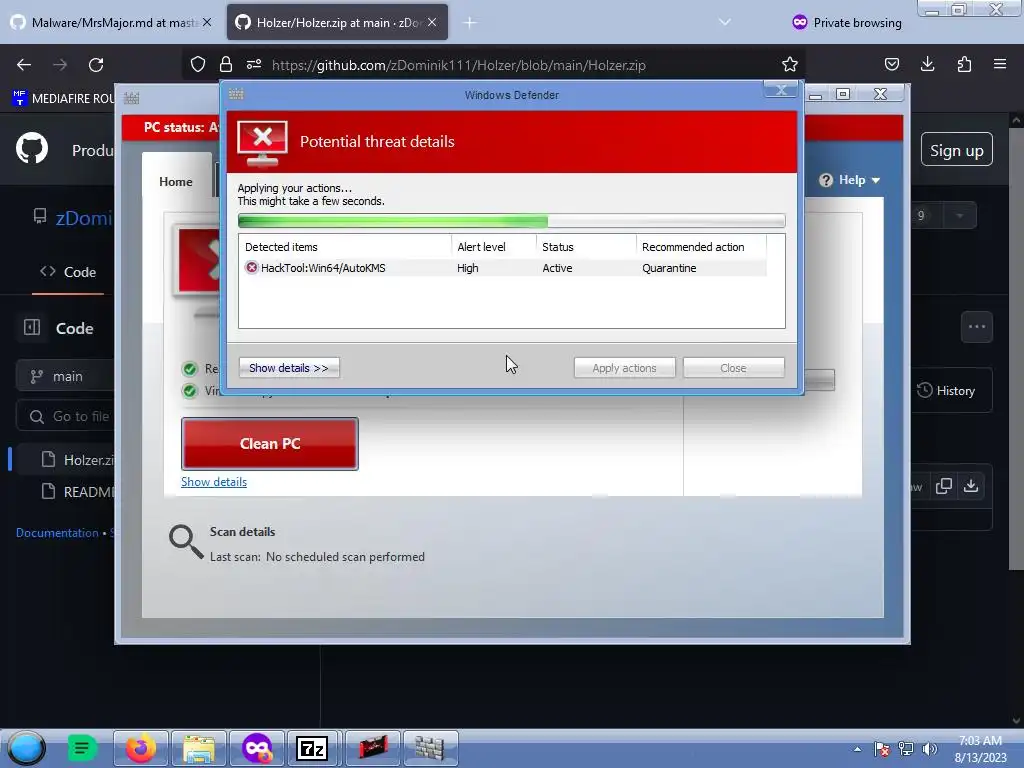Image resolution: width=1024 pixels, height=768 pixels.
Task: Click the zDomi repository owner link
Action: (x=84, y=217)
